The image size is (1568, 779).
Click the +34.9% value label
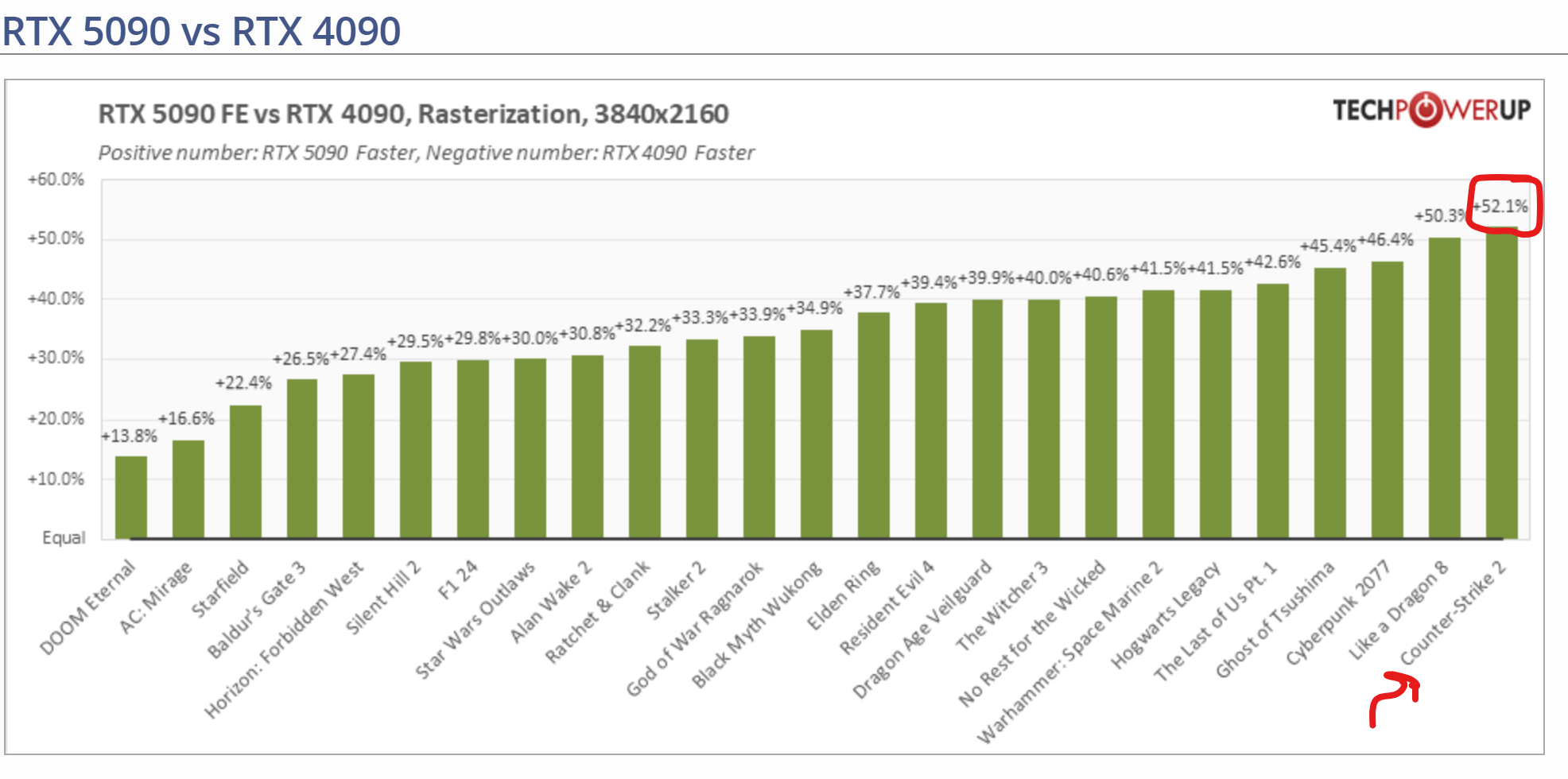coord(814,308)
